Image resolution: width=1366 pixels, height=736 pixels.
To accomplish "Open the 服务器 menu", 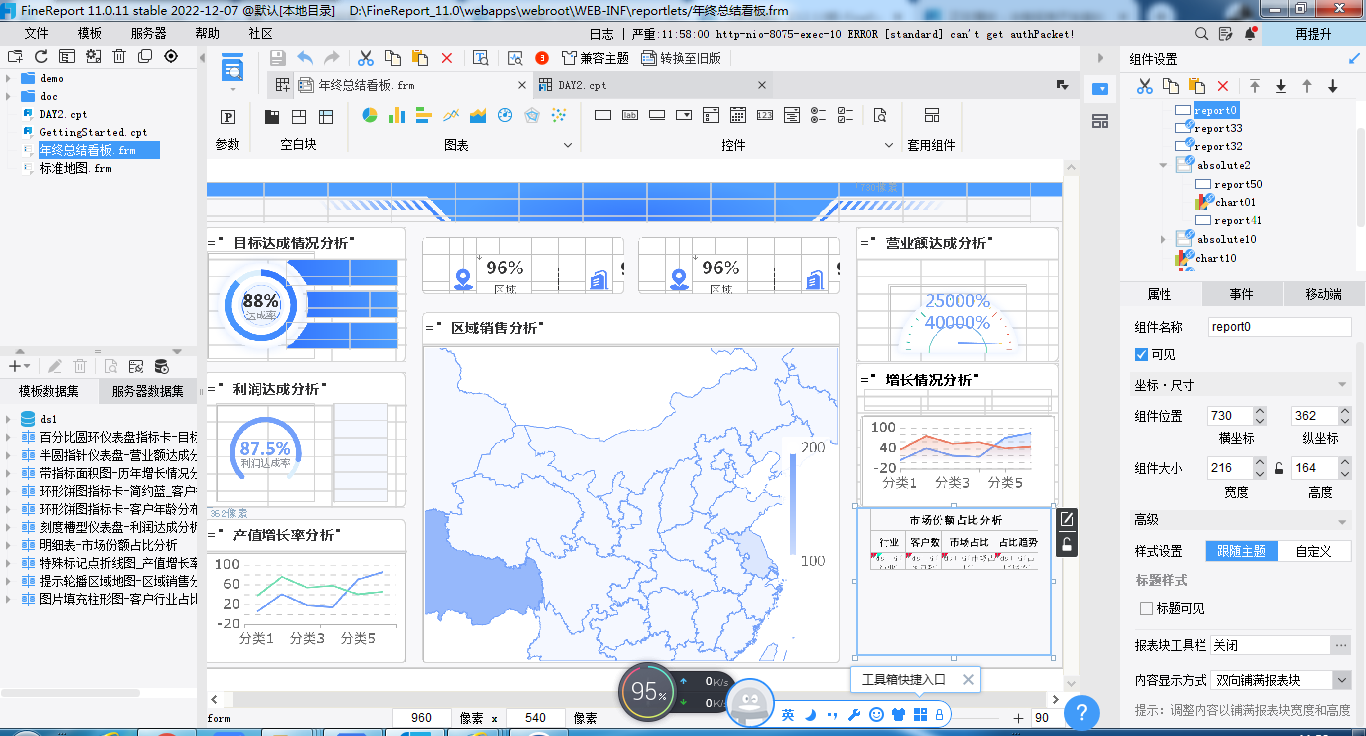I will 148,33.
